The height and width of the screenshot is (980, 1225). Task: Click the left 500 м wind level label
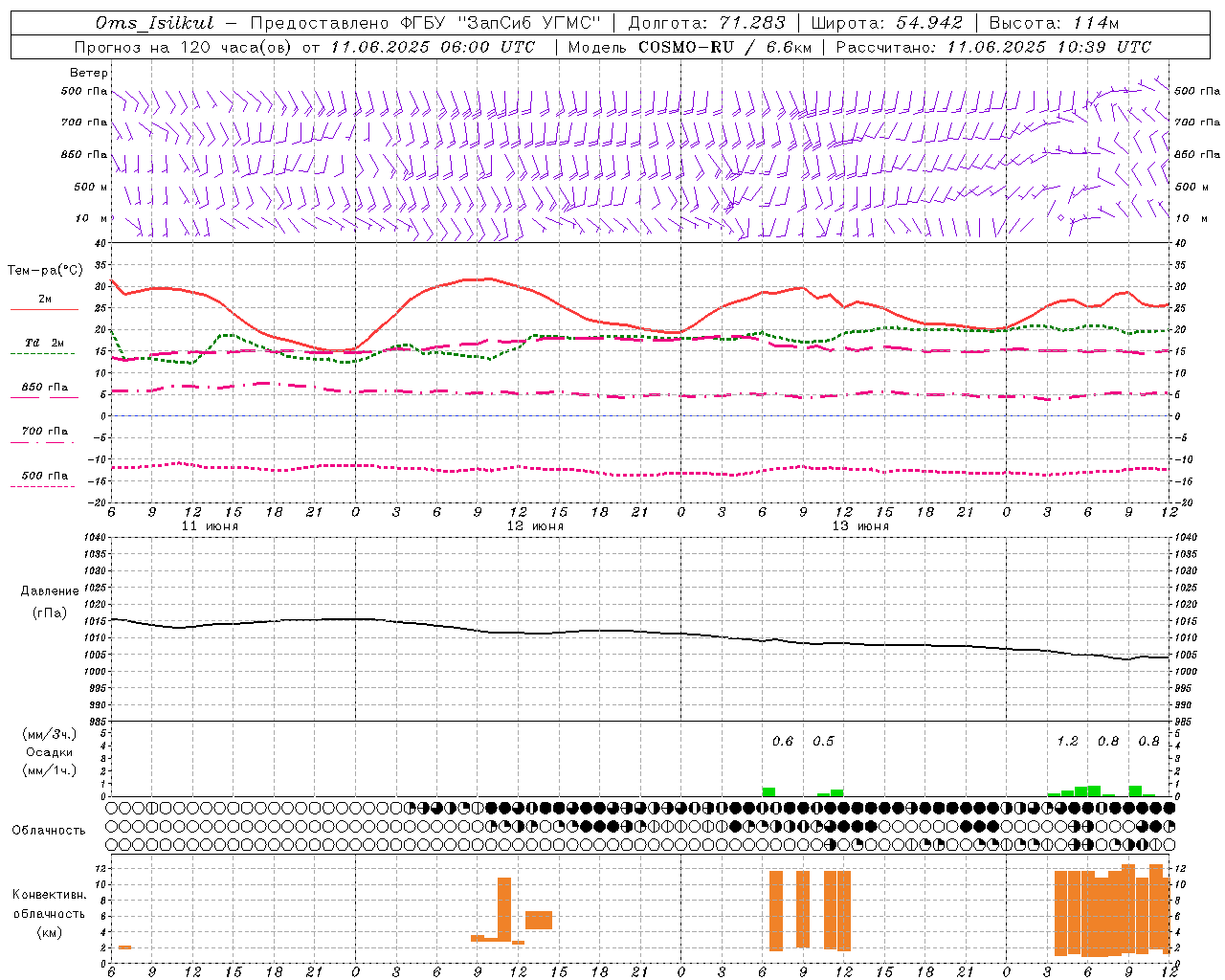click(91, 187)
